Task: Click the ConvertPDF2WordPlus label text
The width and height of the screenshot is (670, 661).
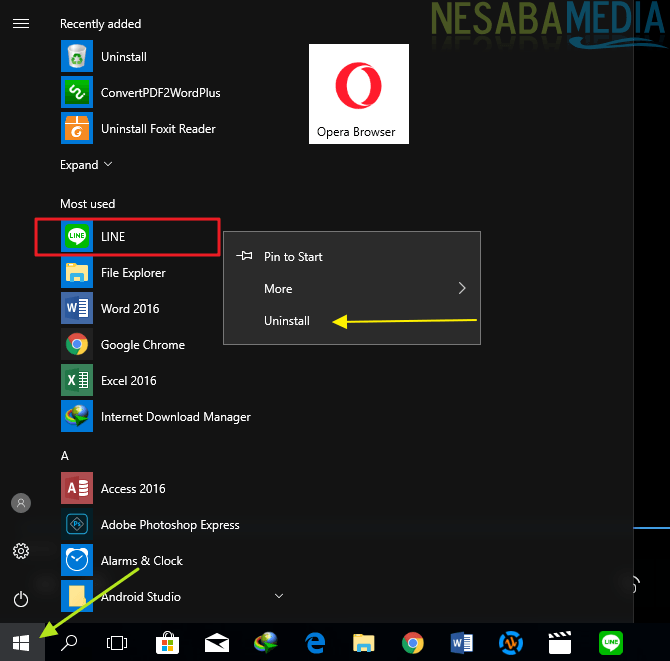Action: click(161, 93)
